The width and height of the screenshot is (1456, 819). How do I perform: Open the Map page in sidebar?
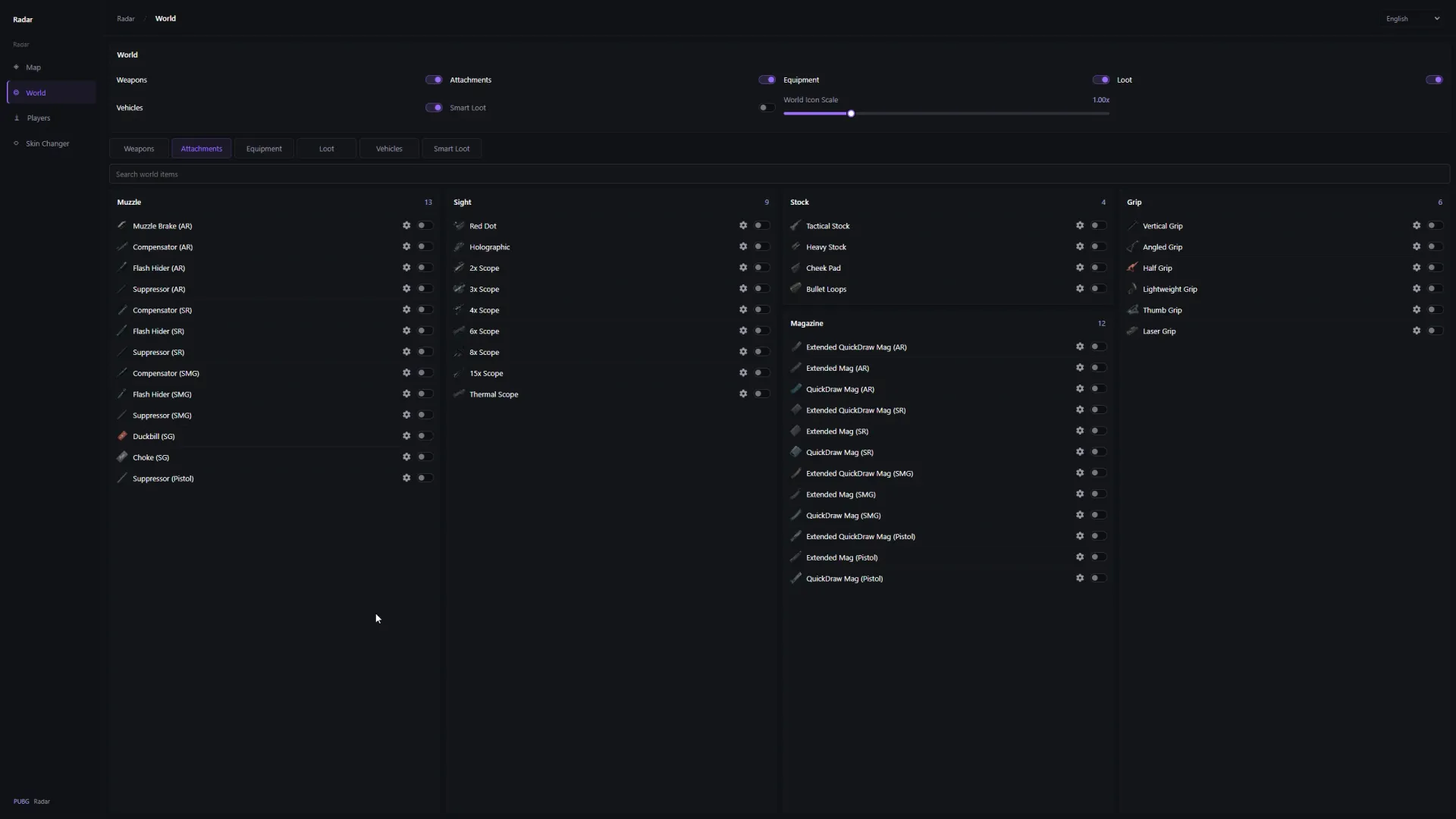click(52, 67)
